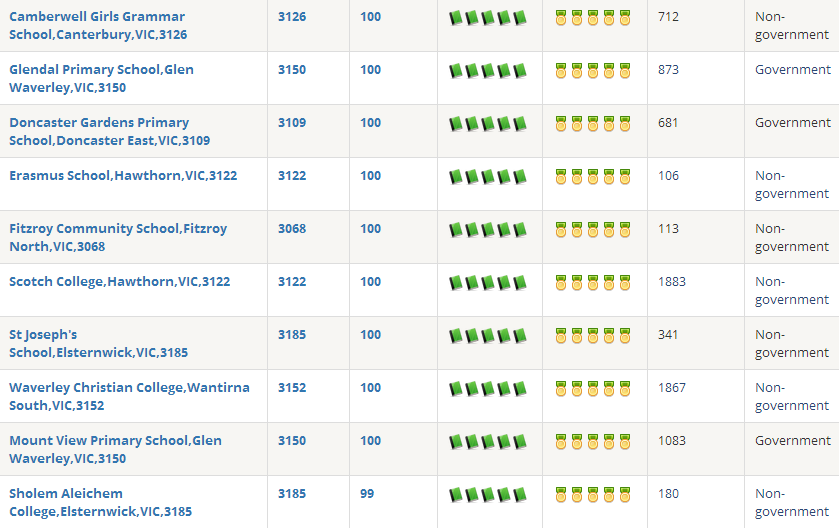839x528 pixels.
Task: Click green books icons in Glendal Primary row
Action: (x=487, y=71)
